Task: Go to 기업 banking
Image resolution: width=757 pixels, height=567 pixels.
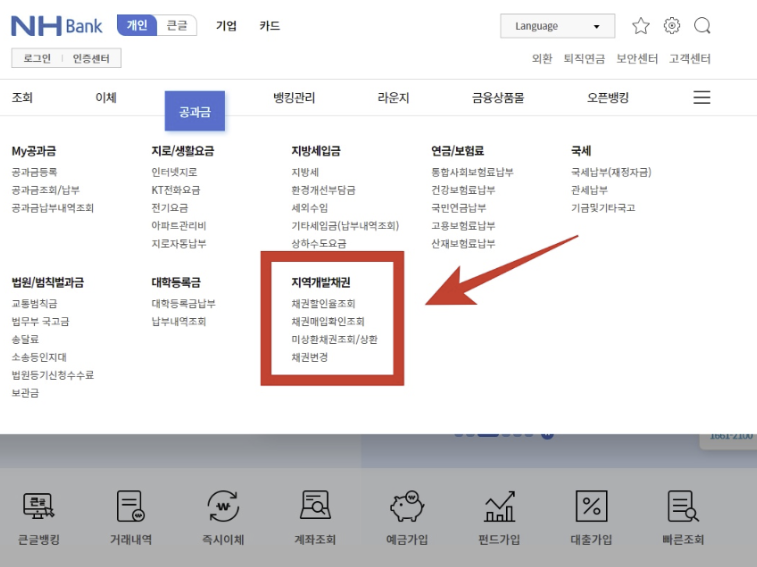Action: click(226, 26)
